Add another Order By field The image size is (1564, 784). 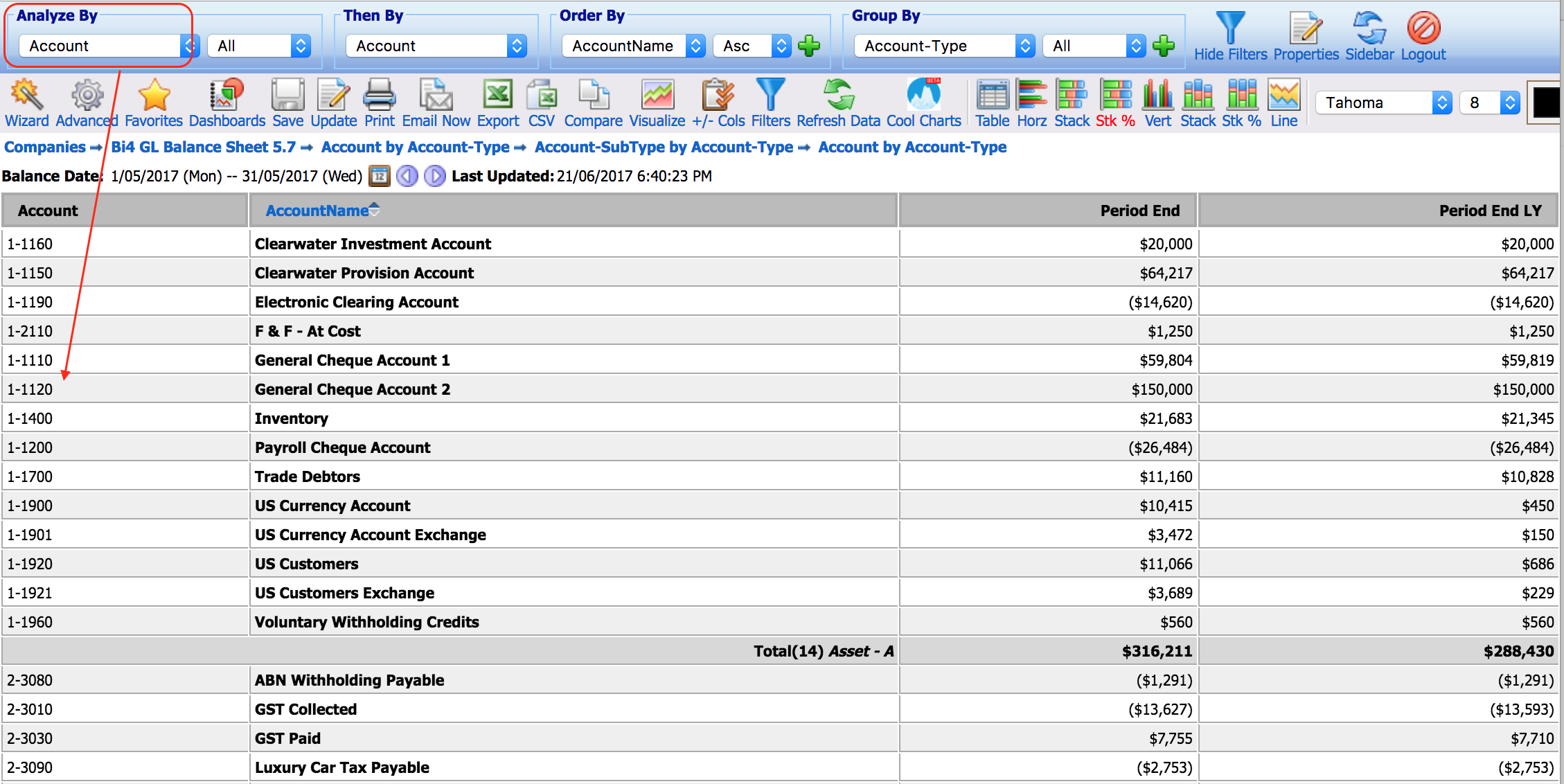(808, 46)
